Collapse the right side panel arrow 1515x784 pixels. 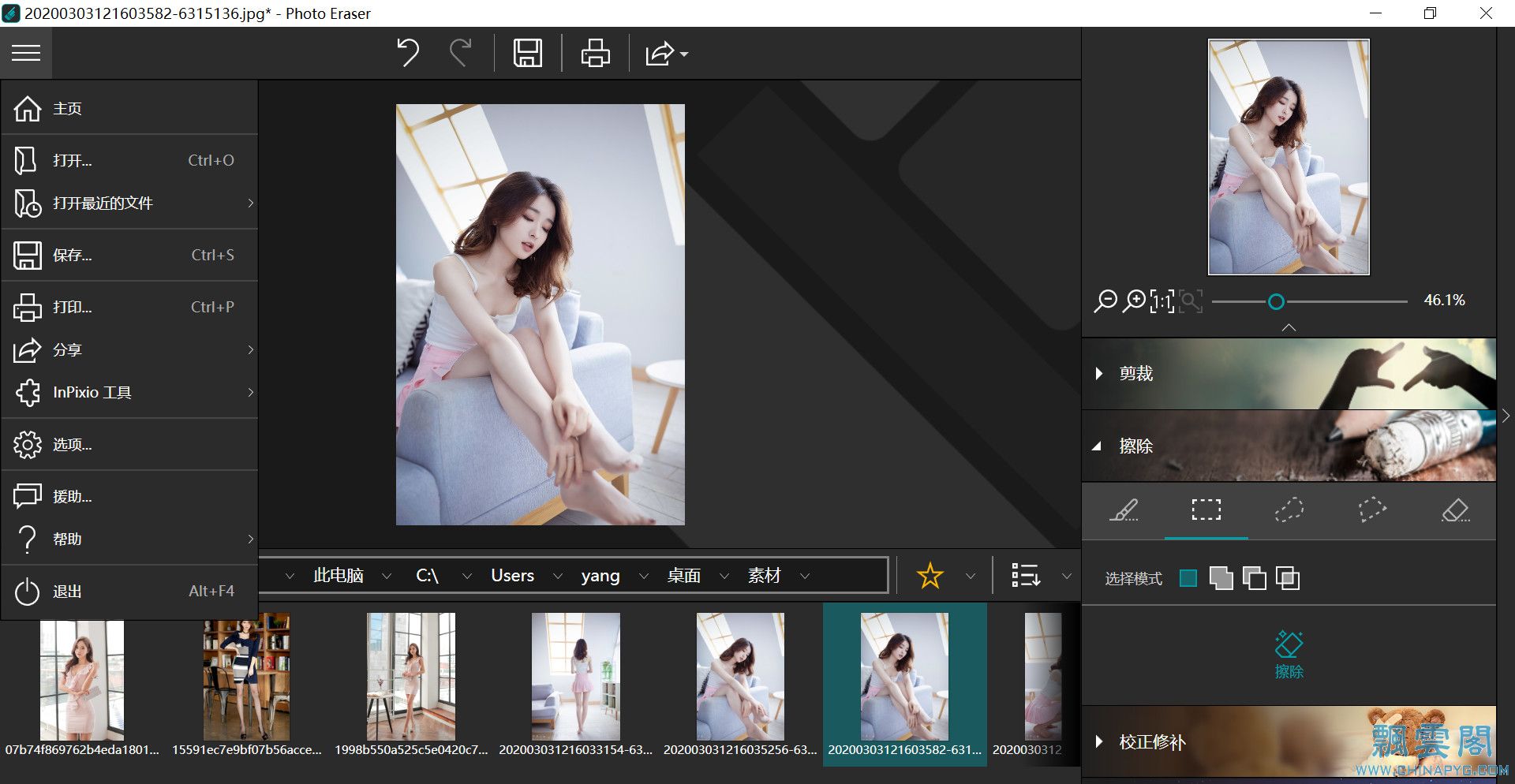point(1506,416)
